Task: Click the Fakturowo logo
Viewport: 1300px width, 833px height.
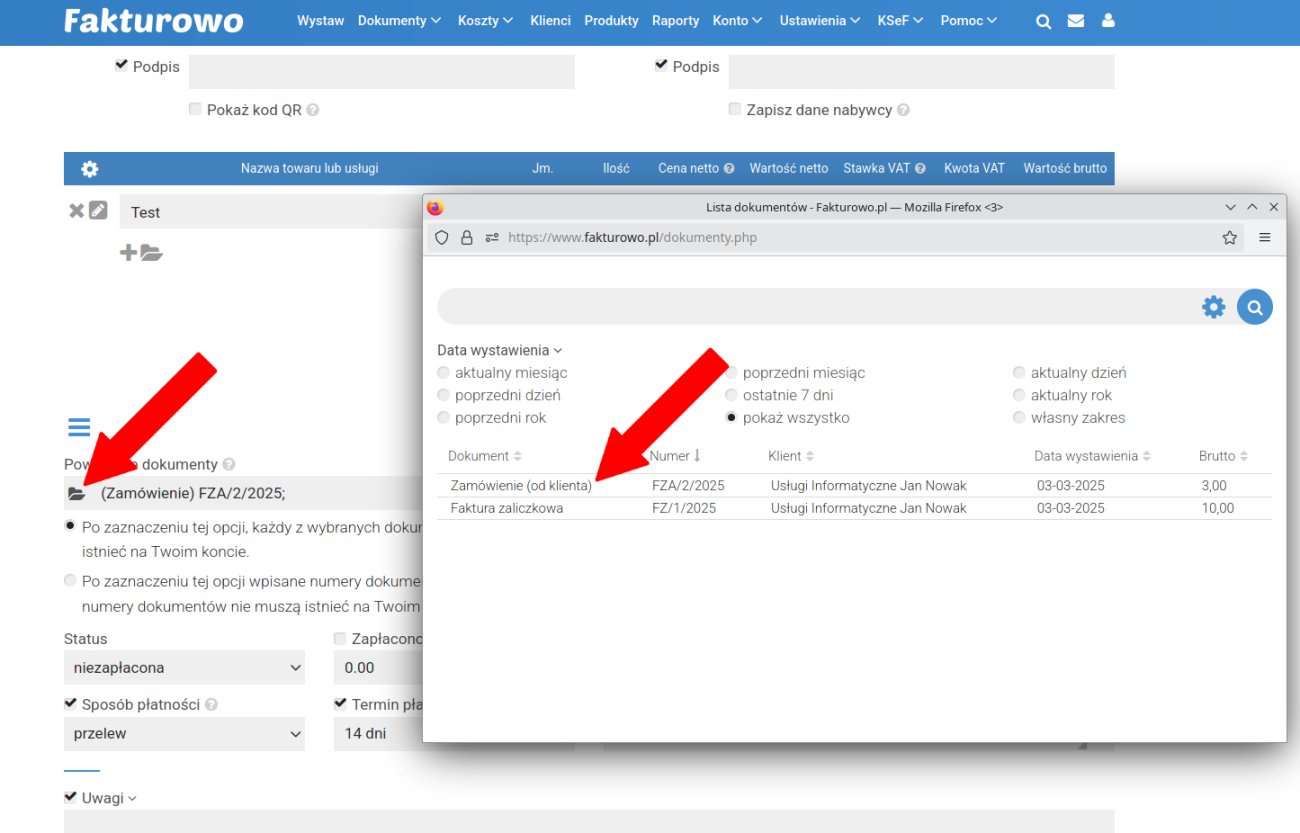Action: (153, 21)
